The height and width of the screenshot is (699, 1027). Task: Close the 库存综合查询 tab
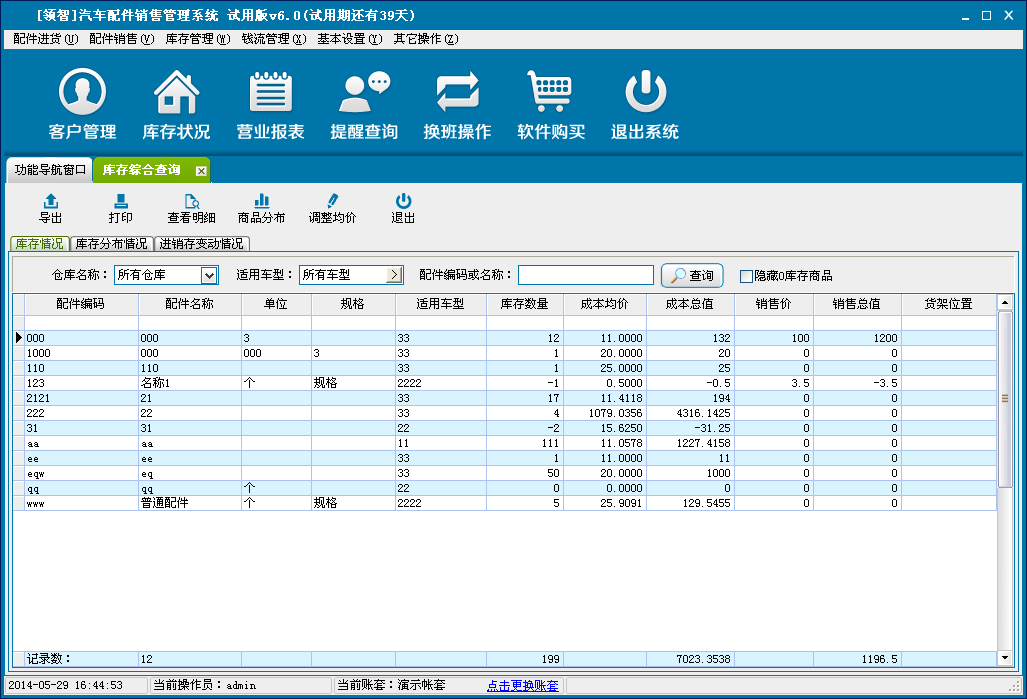coord(200,171)
